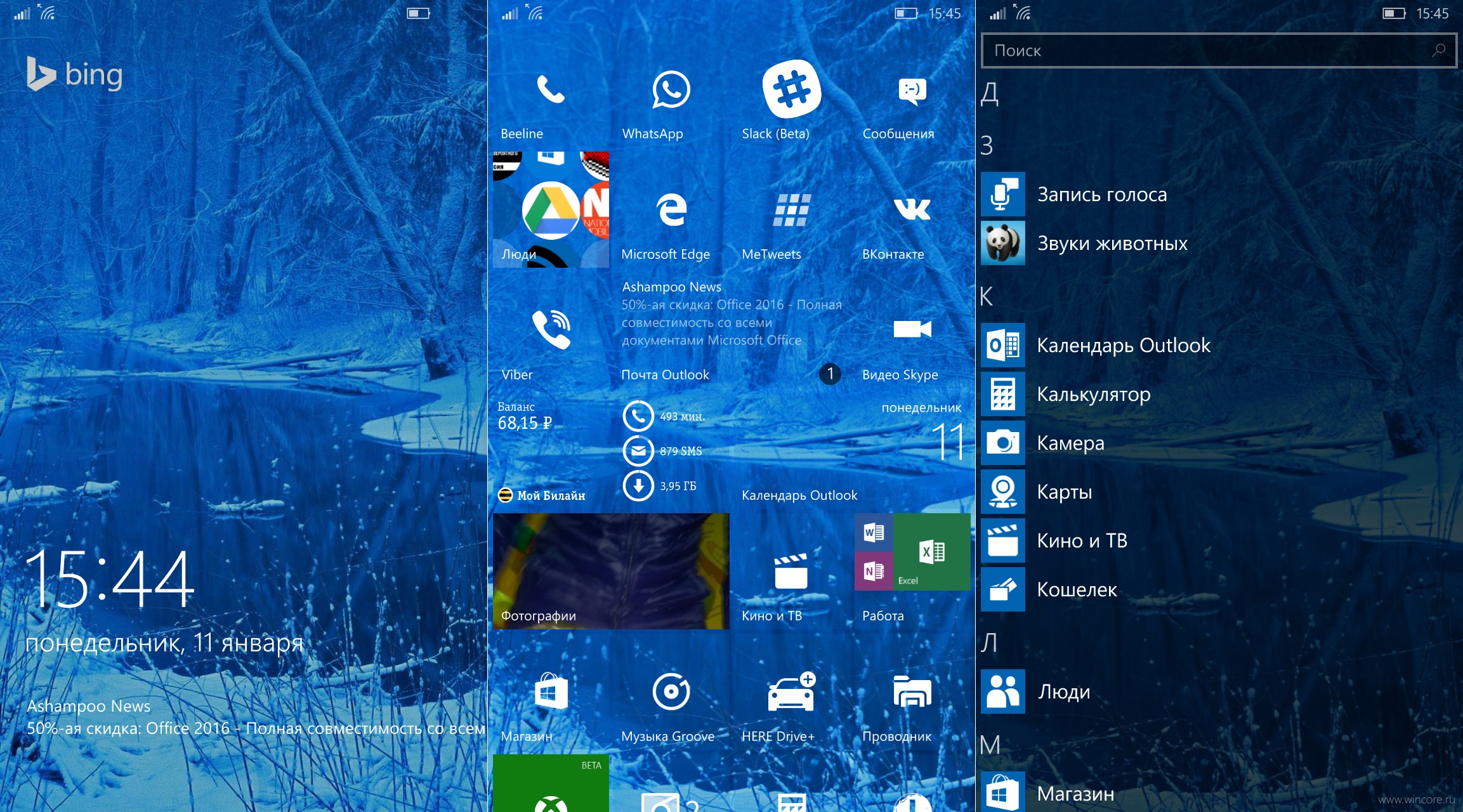Open Excel inside the Работа folder
The image size is (1463, 812).
932,552
